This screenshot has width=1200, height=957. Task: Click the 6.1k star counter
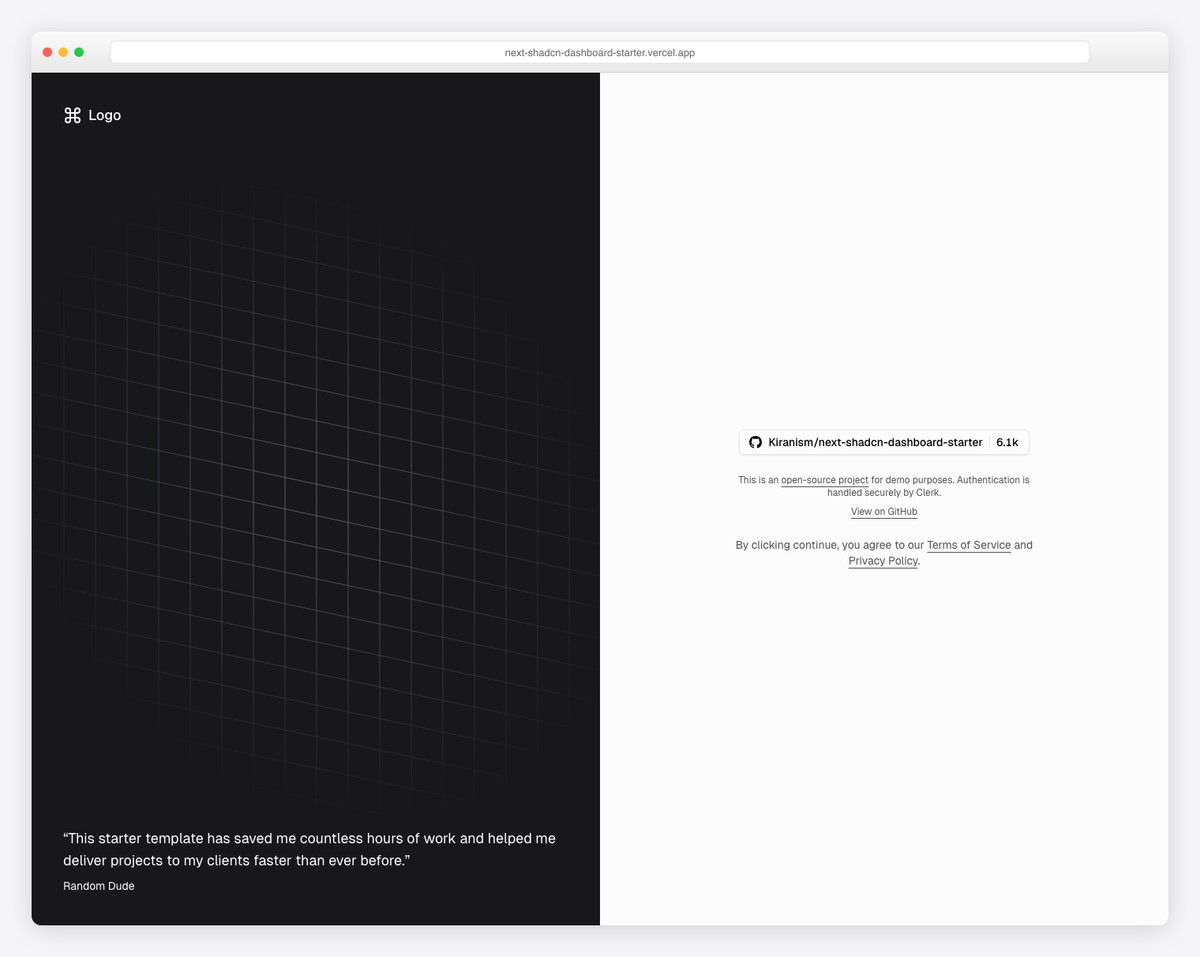coord(1007,441)
